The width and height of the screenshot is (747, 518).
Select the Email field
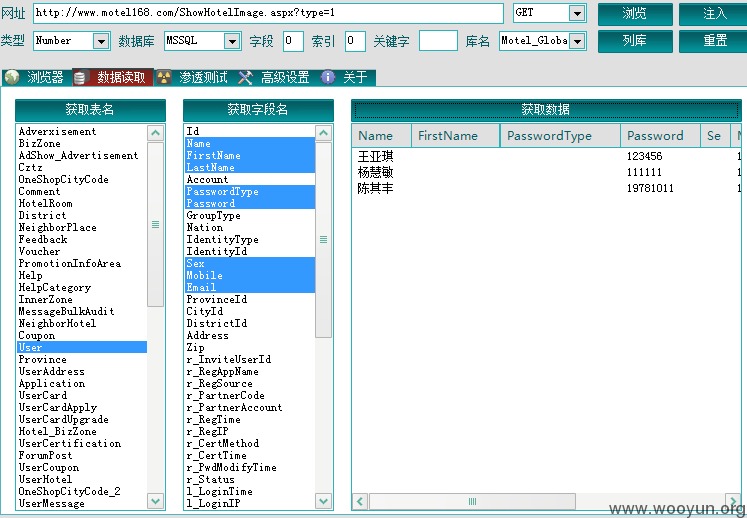[x=250, y=287]
